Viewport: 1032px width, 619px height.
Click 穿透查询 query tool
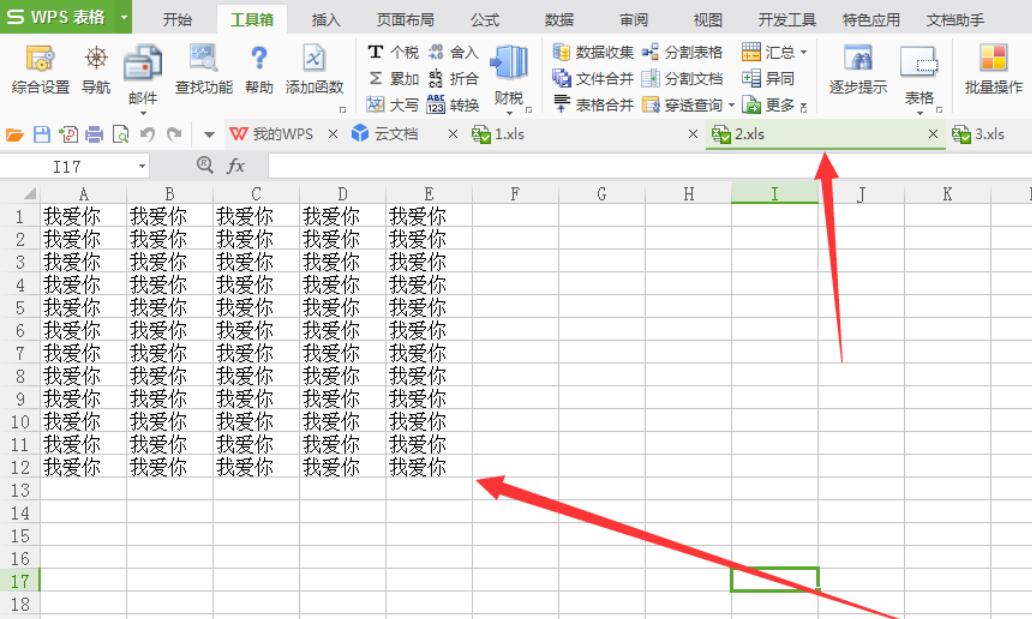(682, 105)
